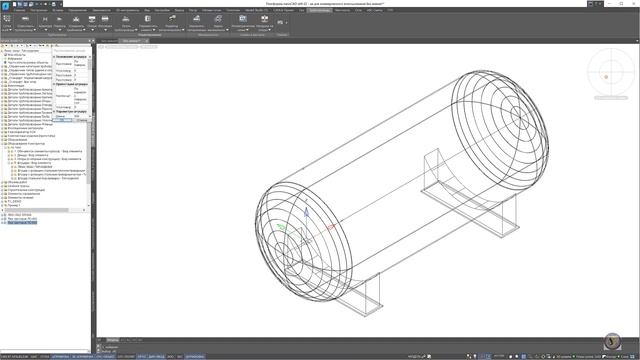This screenshot has height=360, width=640.
Task: Toggle СЕТКА grid display in status bar
Action: [x=44, y=357]
